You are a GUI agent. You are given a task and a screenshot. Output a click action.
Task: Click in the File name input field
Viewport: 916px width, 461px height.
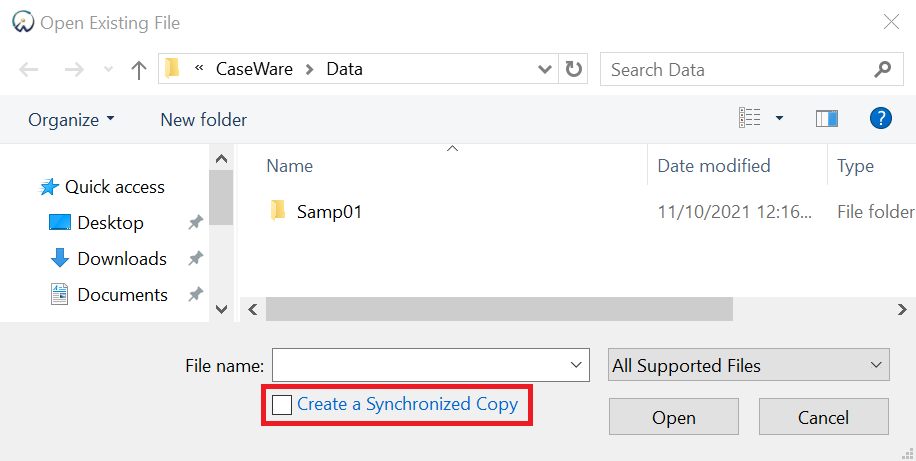418,365
